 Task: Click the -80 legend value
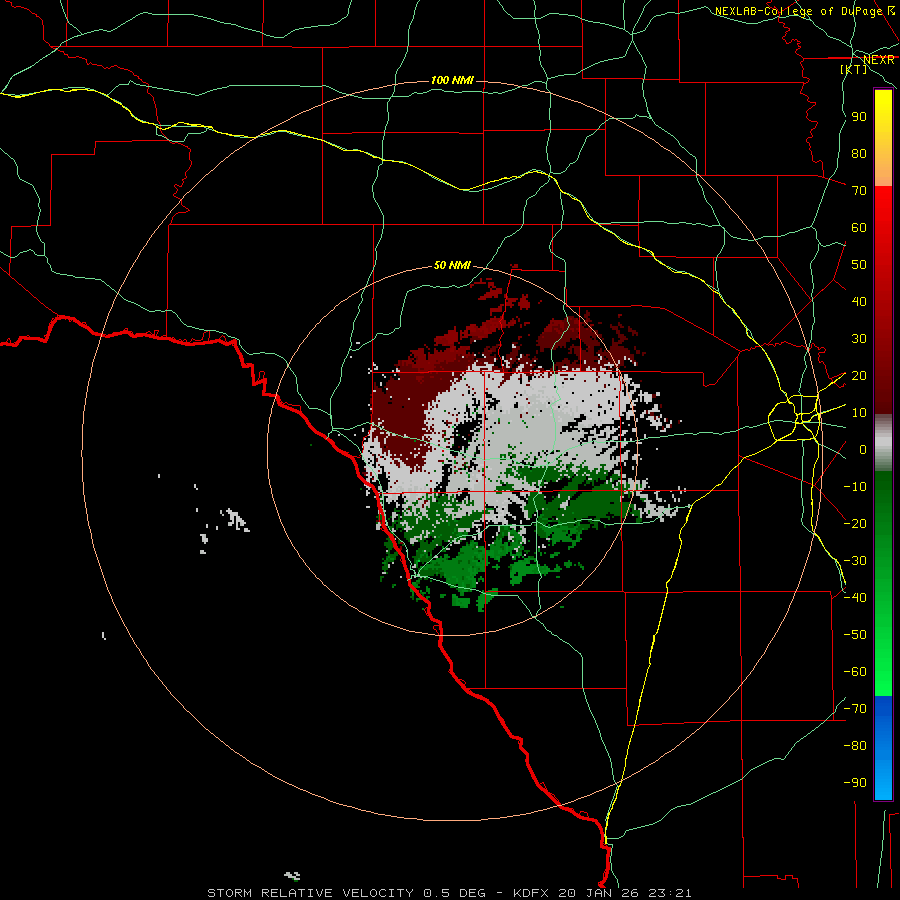(x=855, y=746)
